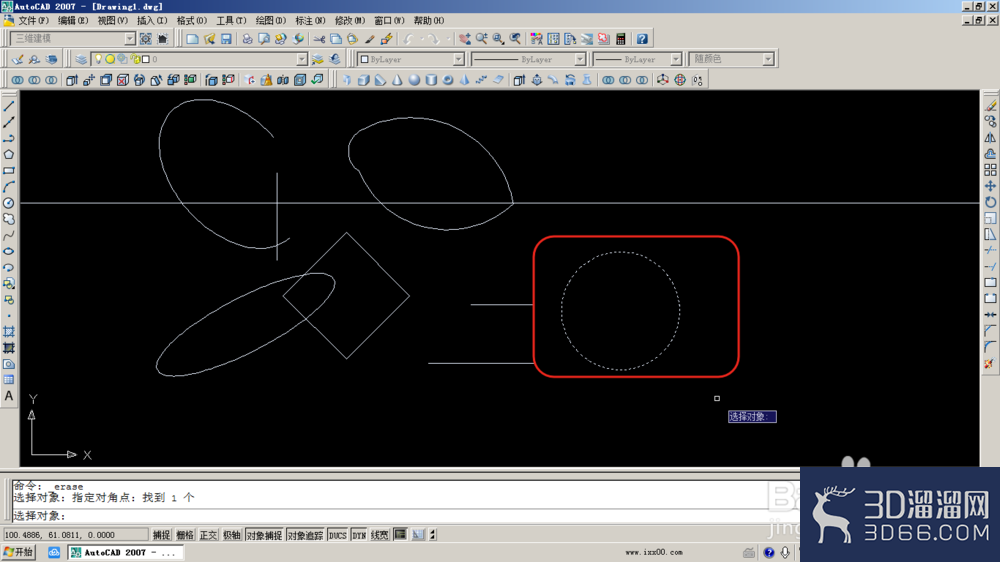This screenshot has width=1000, height=562.
Task: Click the Save icon in the standard toolbar
Action: pyautogui.click(x=226, y=39)
